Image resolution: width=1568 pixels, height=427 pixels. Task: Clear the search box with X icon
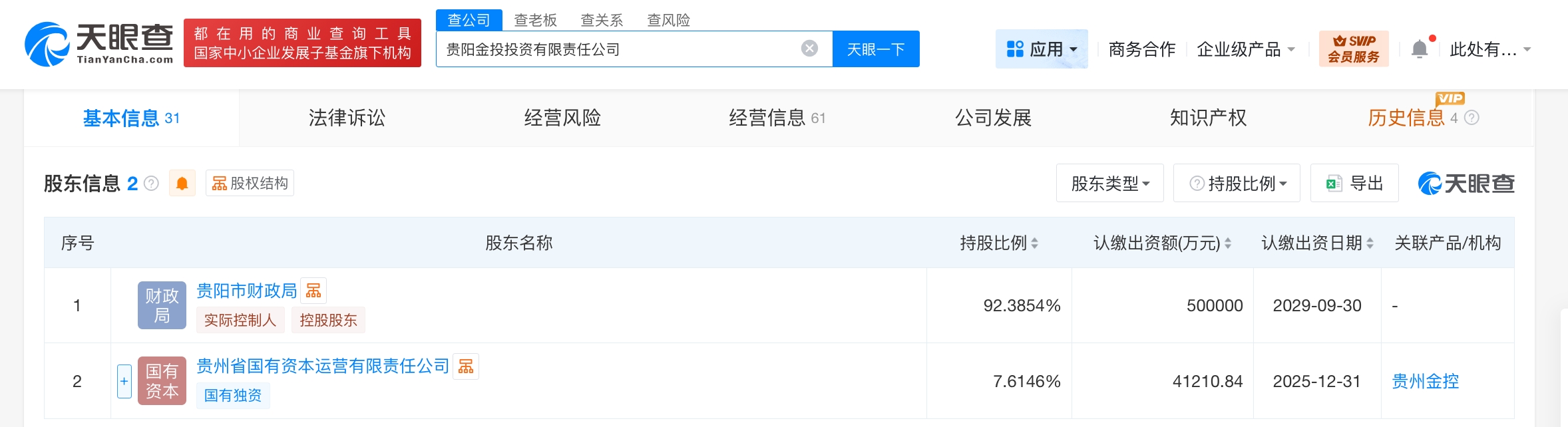809,49
